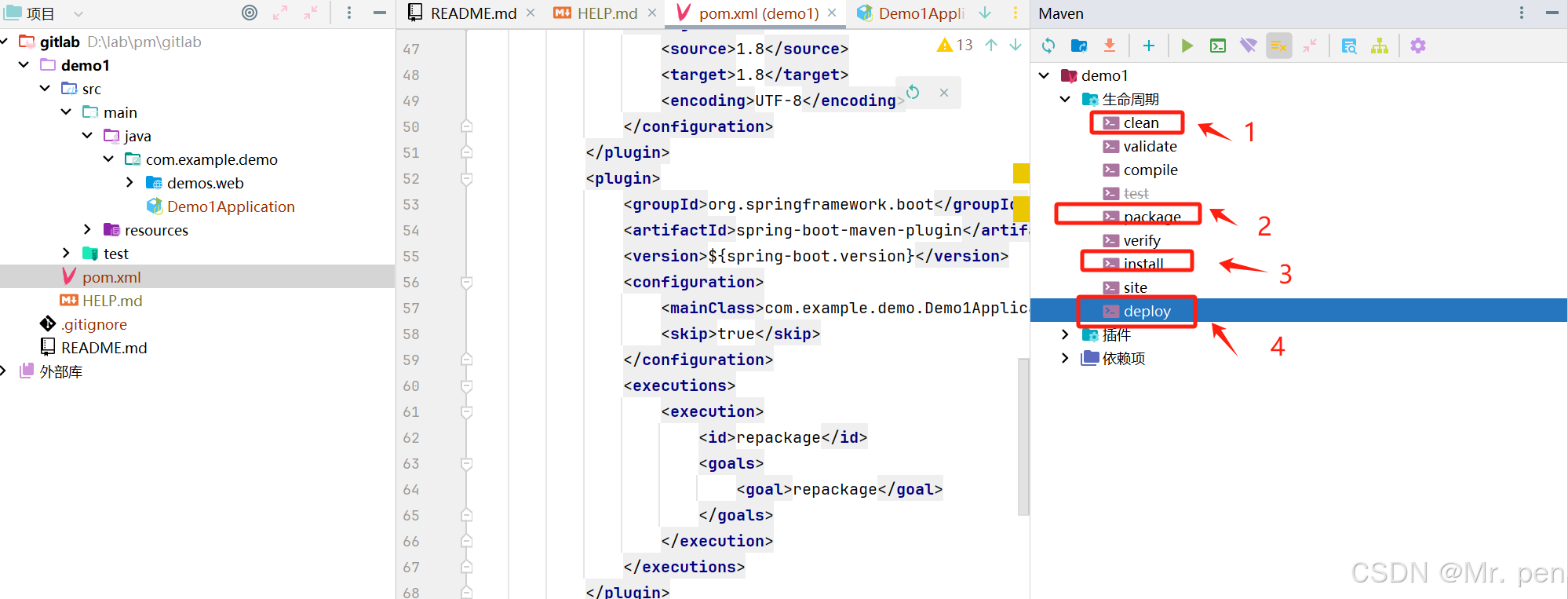This screenshot has width=1568, height=599.
Task: Select compile lifecycle phase
Action: click(1140, 170)
